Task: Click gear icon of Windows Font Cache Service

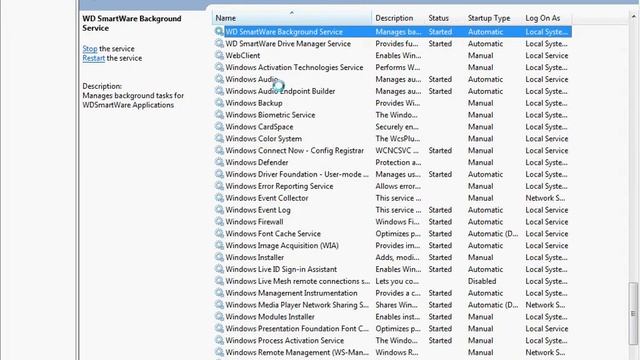Action: 219,233
